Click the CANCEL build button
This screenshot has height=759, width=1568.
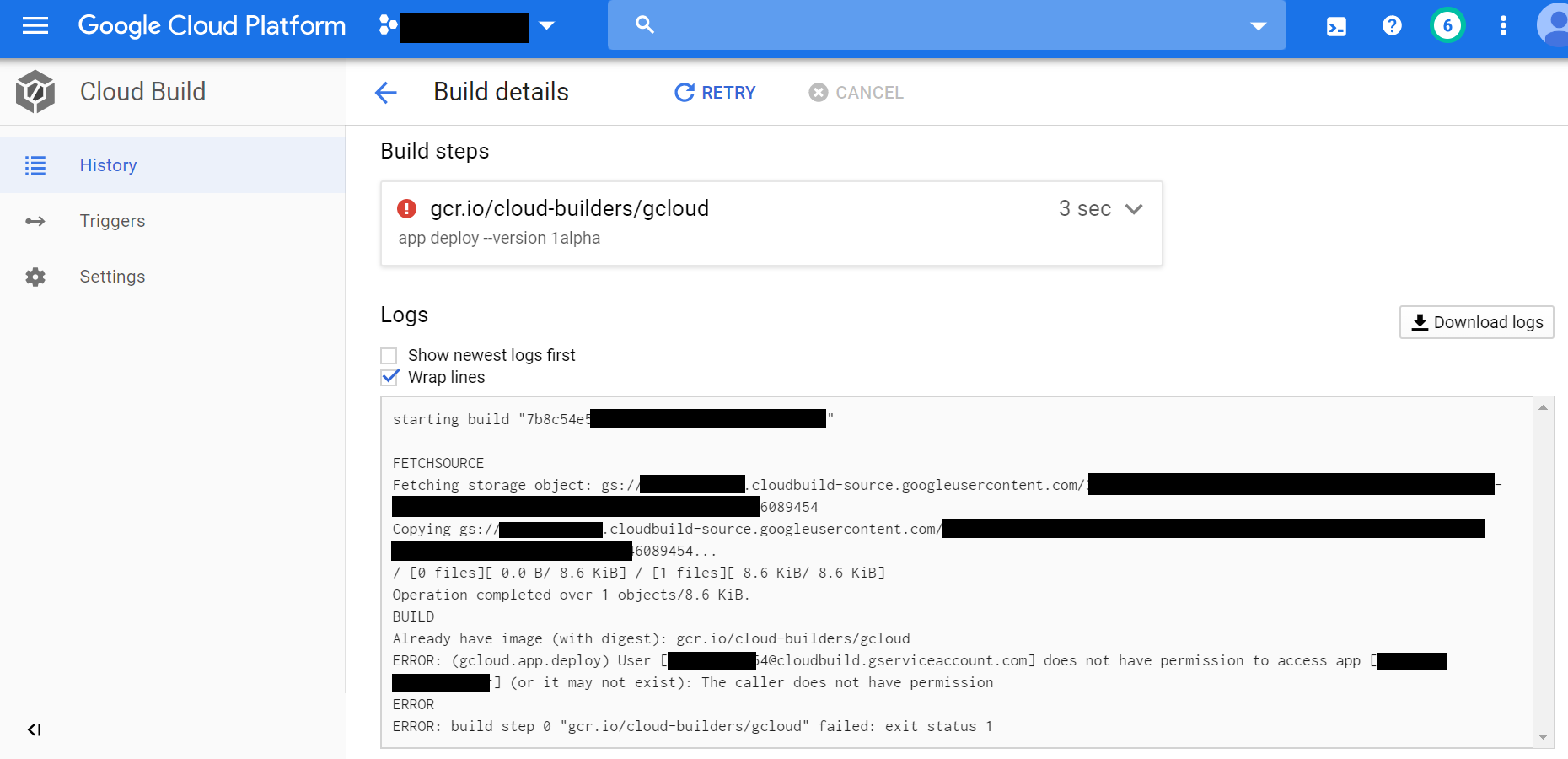856,93
